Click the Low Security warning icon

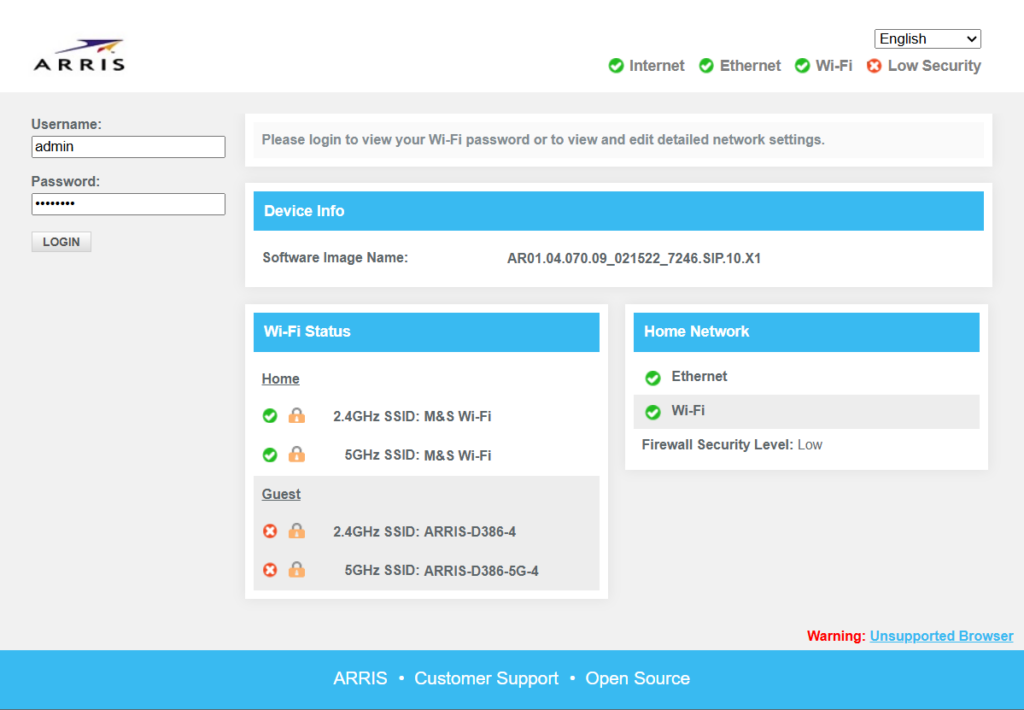pos(874,66)
